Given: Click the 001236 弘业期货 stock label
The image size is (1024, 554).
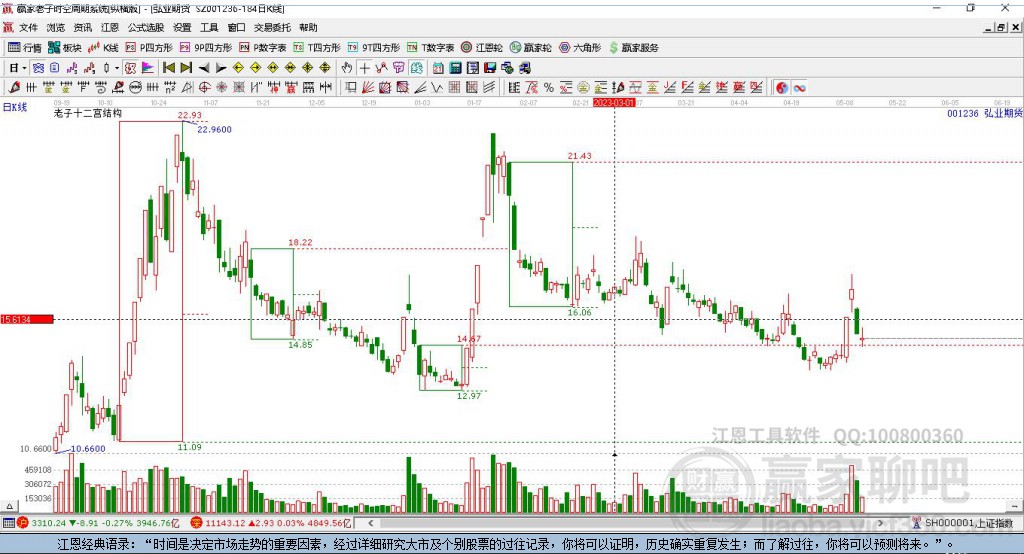Looking at the screenshot, I should pyautogui.click(x=984, y=114).
